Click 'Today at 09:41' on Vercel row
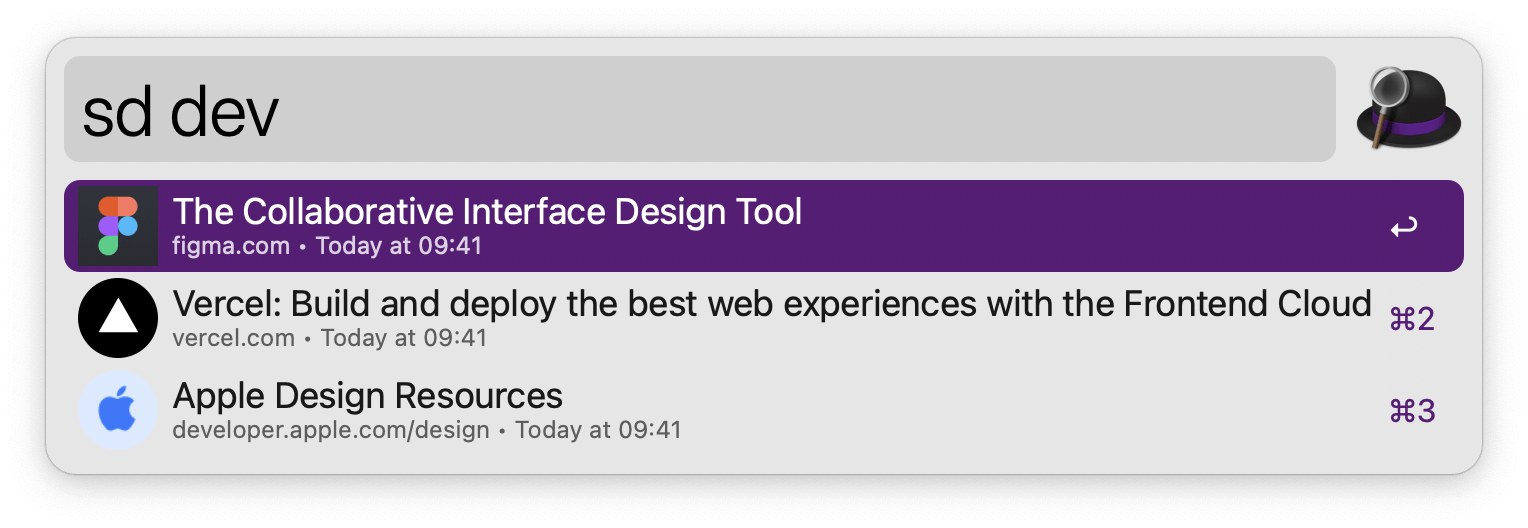 pos(404,337)
